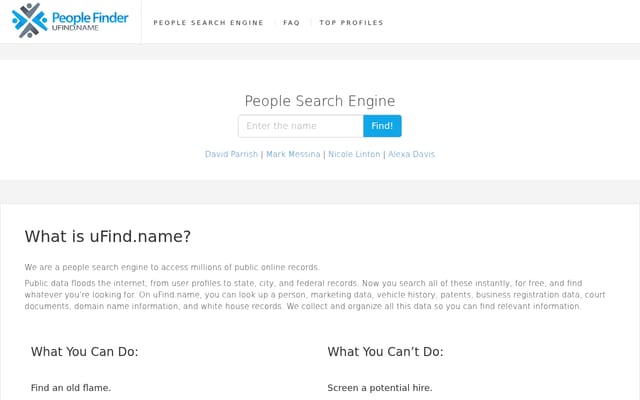Image resolution: width=640 pixels, height=400 pixels.
Task: Focus the 'Enter the name' search field
Action: point(301,126)
